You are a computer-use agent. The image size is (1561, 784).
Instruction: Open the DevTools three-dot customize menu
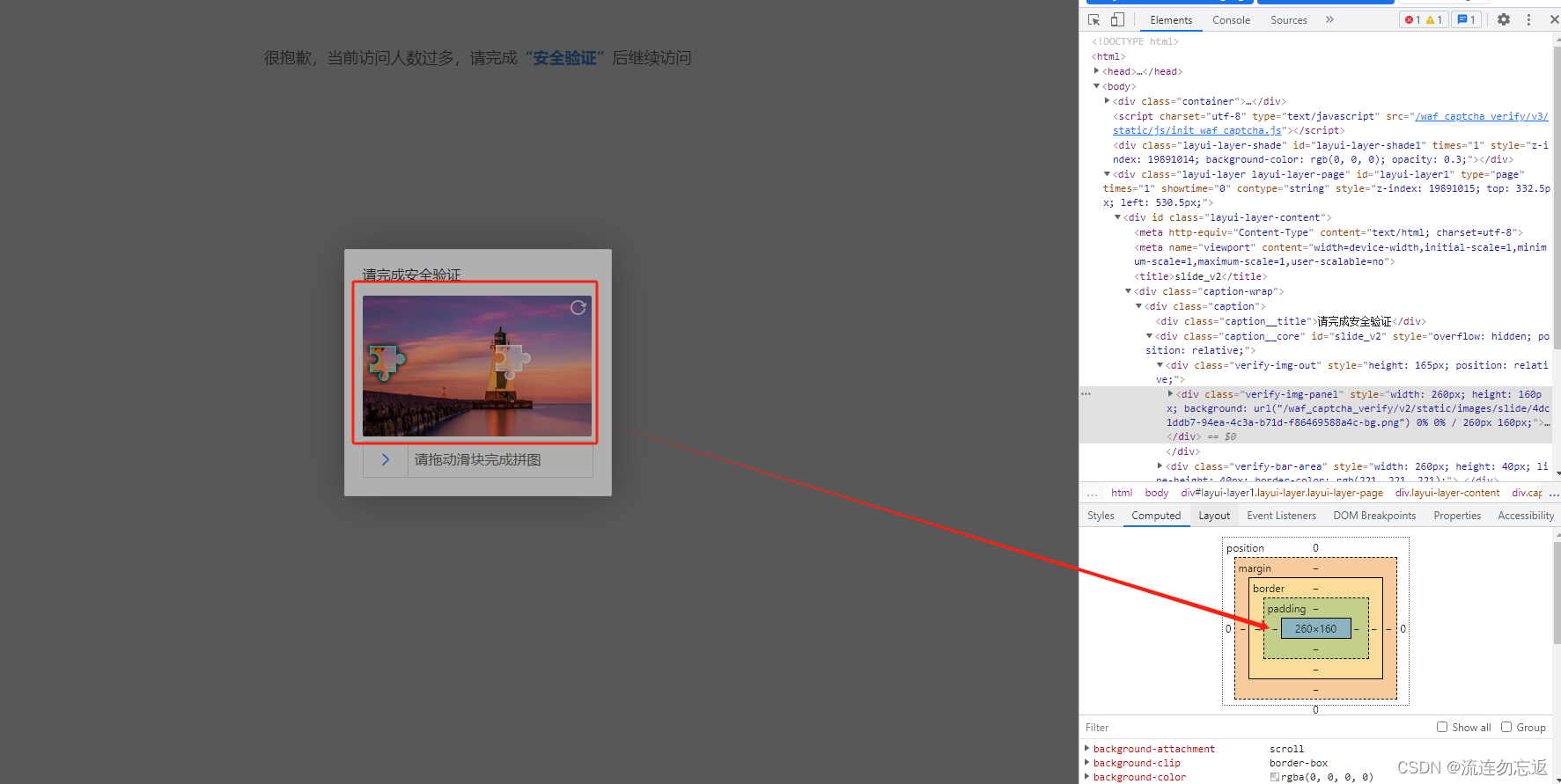[1528, 19]
